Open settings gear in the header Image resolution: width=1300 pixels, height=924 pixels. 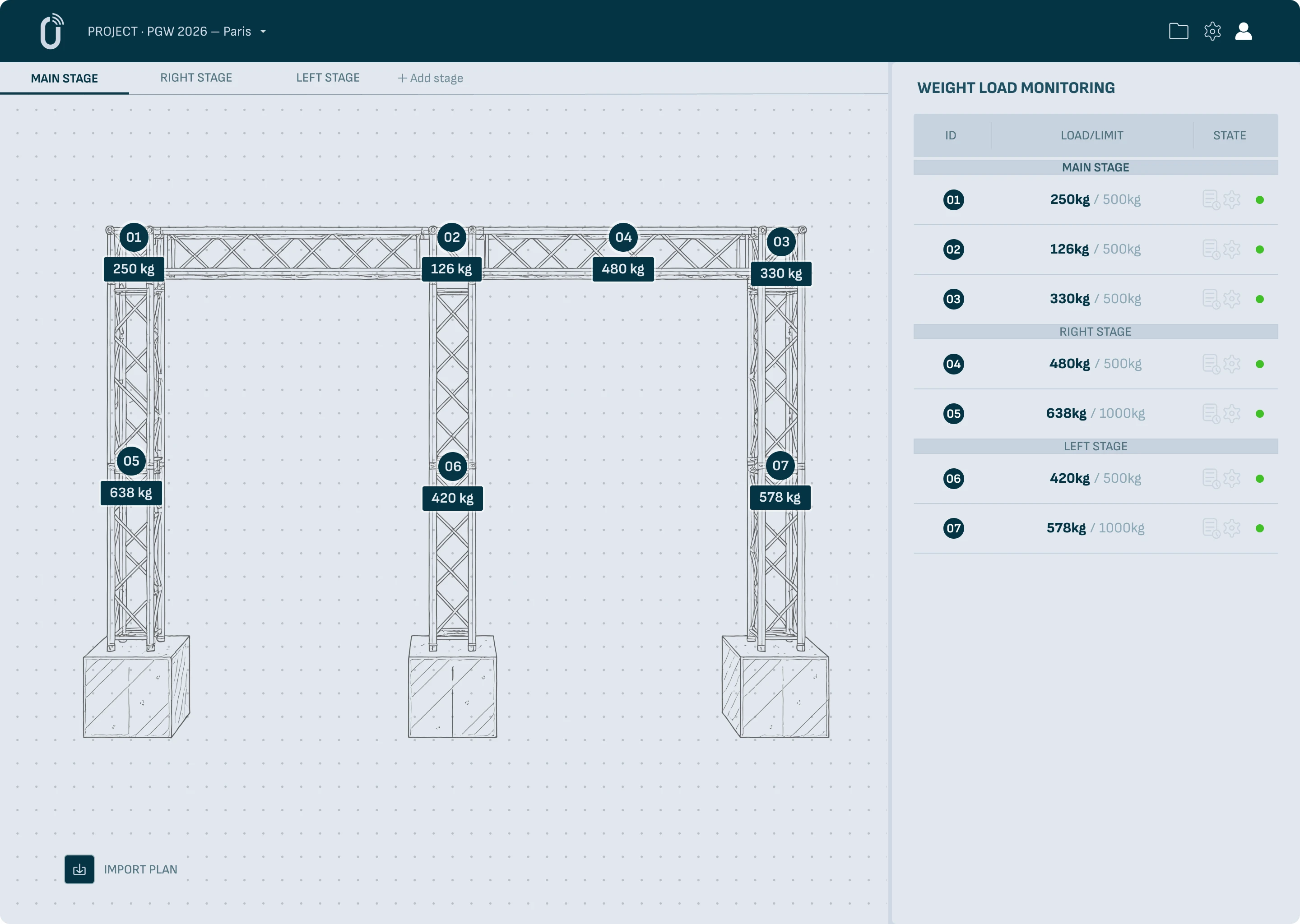click(x=1212, y=31)
